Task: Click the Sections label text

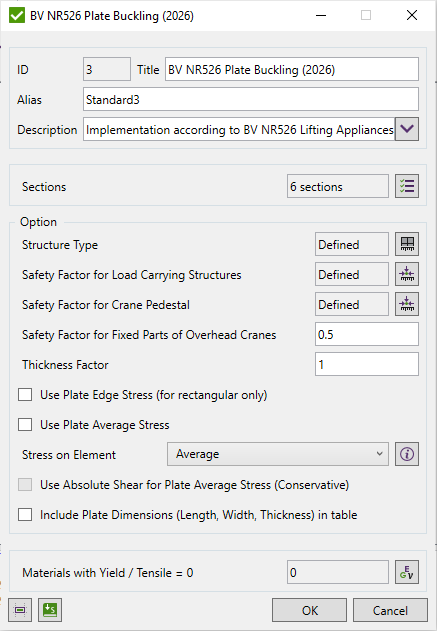Action: pos(44,187)
